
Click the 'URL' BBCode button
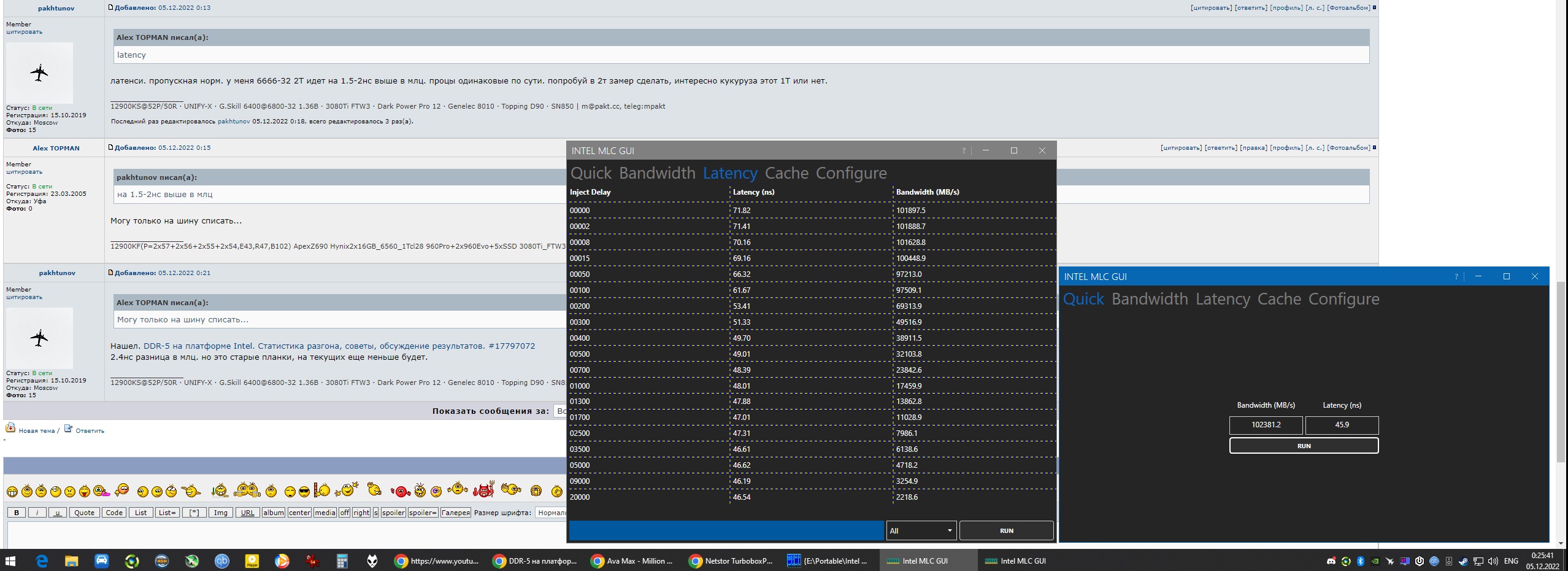click(247, 513)
